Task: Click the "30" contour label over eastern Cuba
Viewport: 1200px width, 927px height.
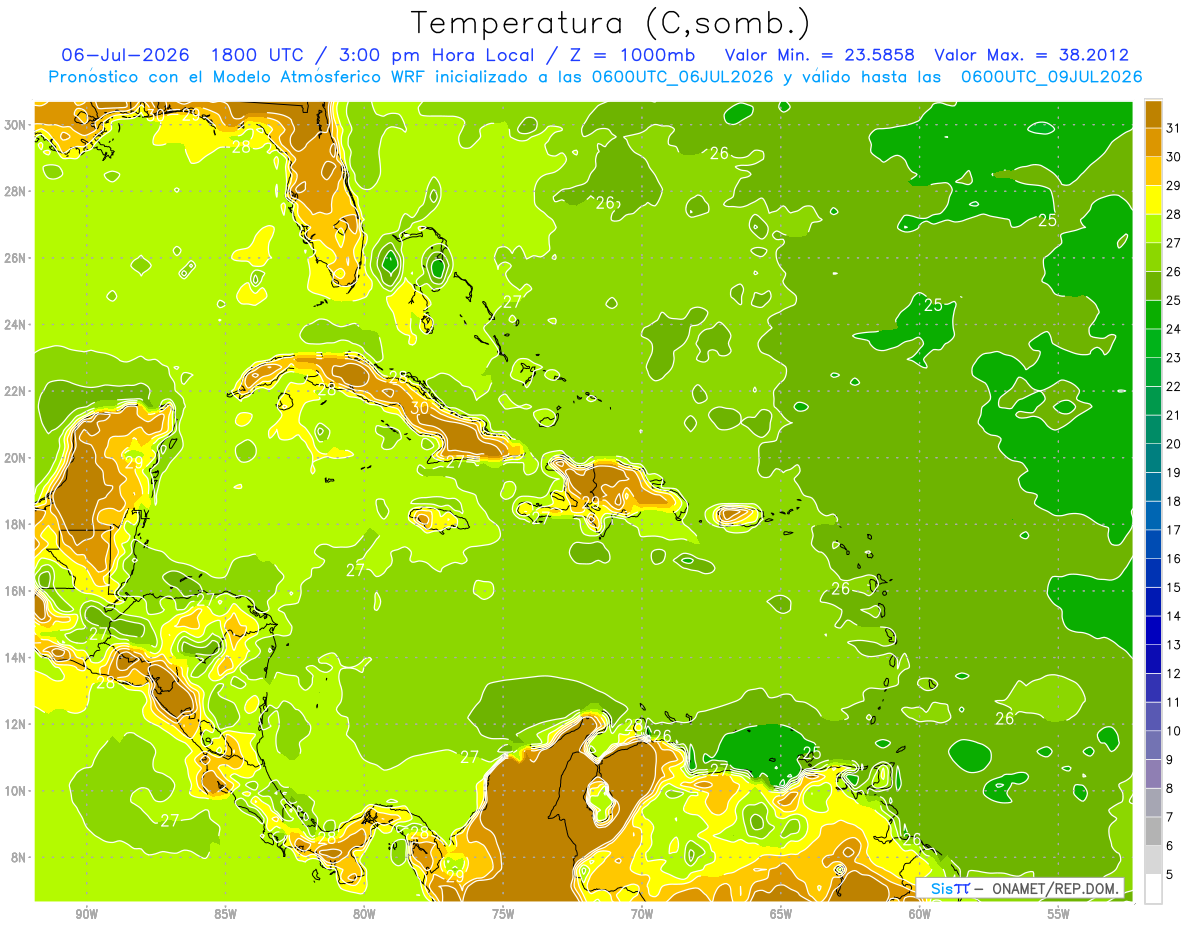Action: pyautogui.click(x=420, y=408)
